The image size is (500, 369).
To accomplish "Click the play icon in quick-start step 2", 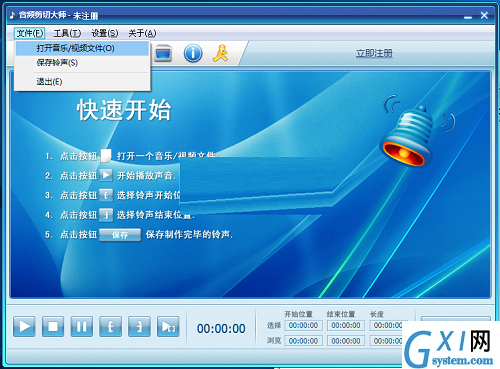I will coord(106,175).
